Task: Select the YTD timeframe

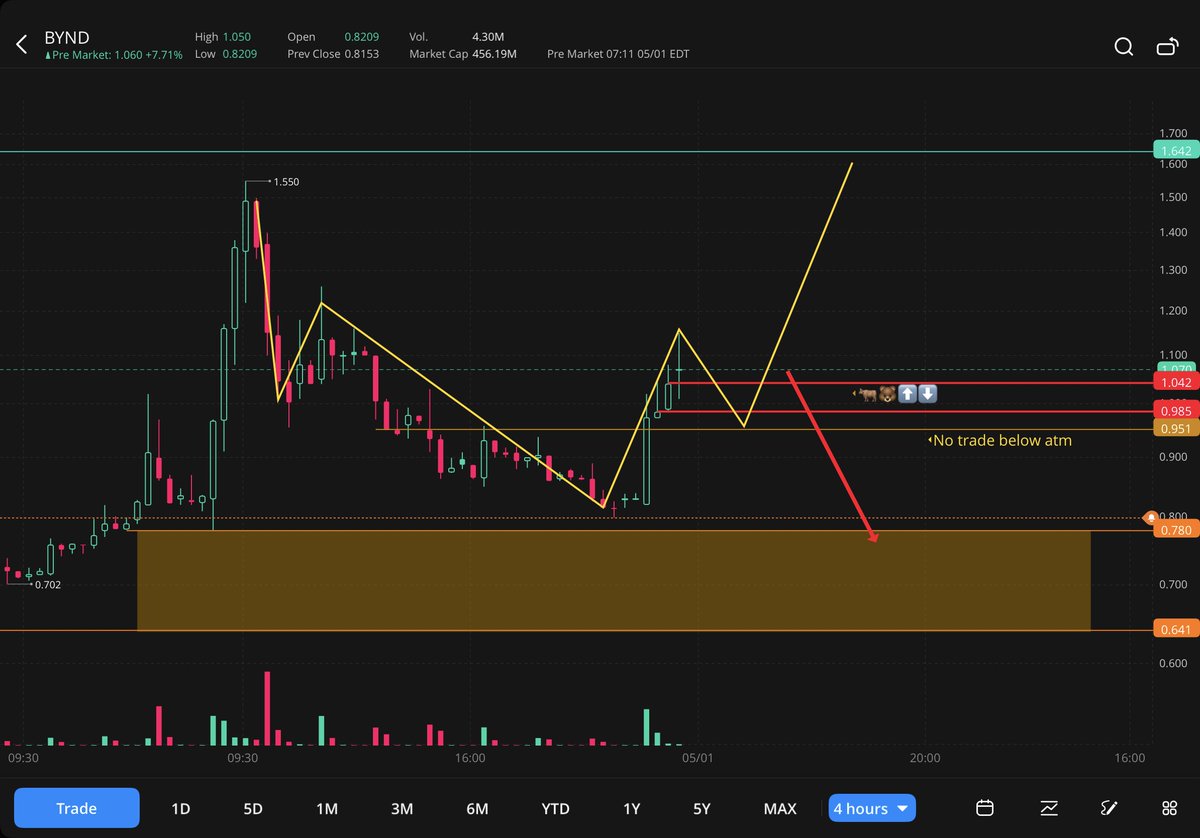Action: (555, 808)
